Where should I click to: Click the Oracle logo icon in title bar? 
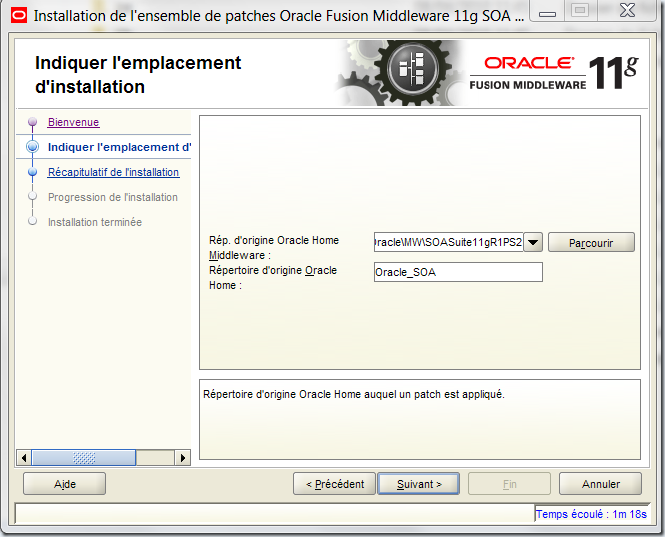tap(19, 16)
